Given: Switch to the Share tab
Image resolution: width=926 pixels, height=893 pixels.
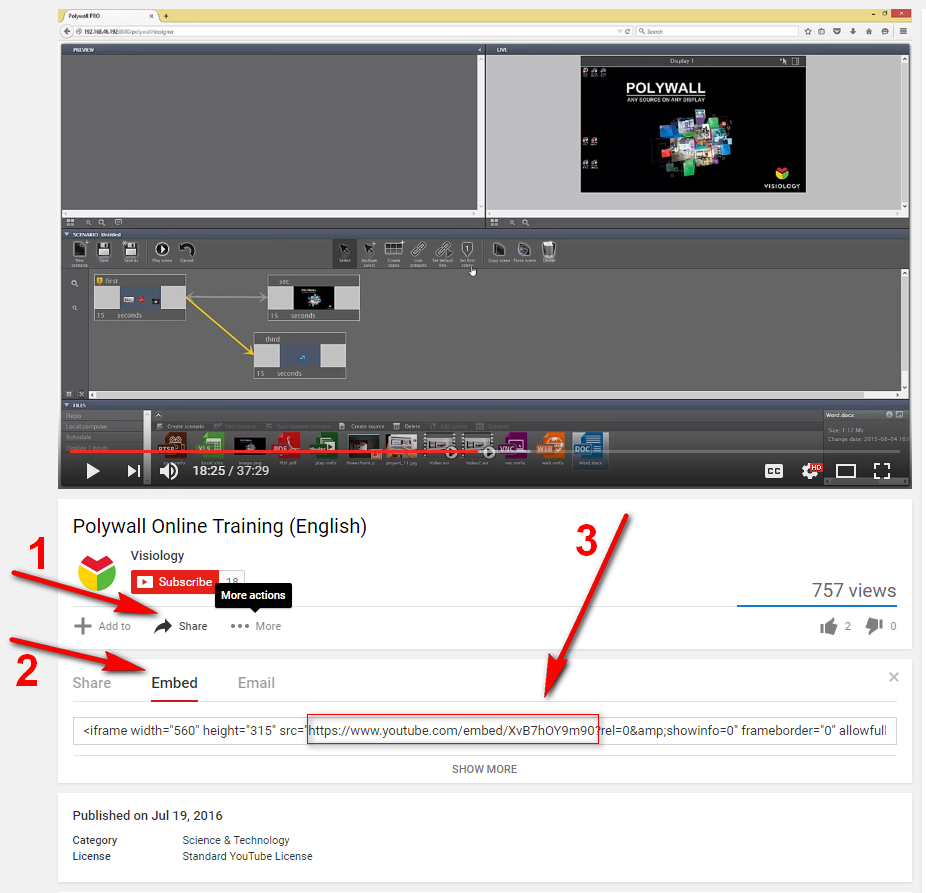Looking at the screenshot, I should (92, 683).
